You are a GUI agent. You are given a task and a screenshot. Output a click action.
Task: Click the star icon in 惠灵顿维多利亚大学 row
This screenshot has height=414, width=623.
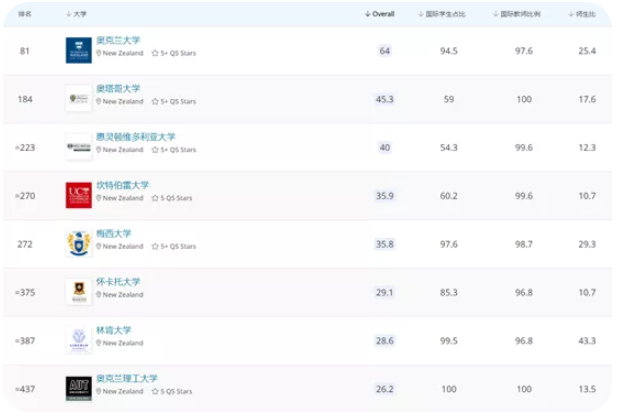click(x=155, y=150)
